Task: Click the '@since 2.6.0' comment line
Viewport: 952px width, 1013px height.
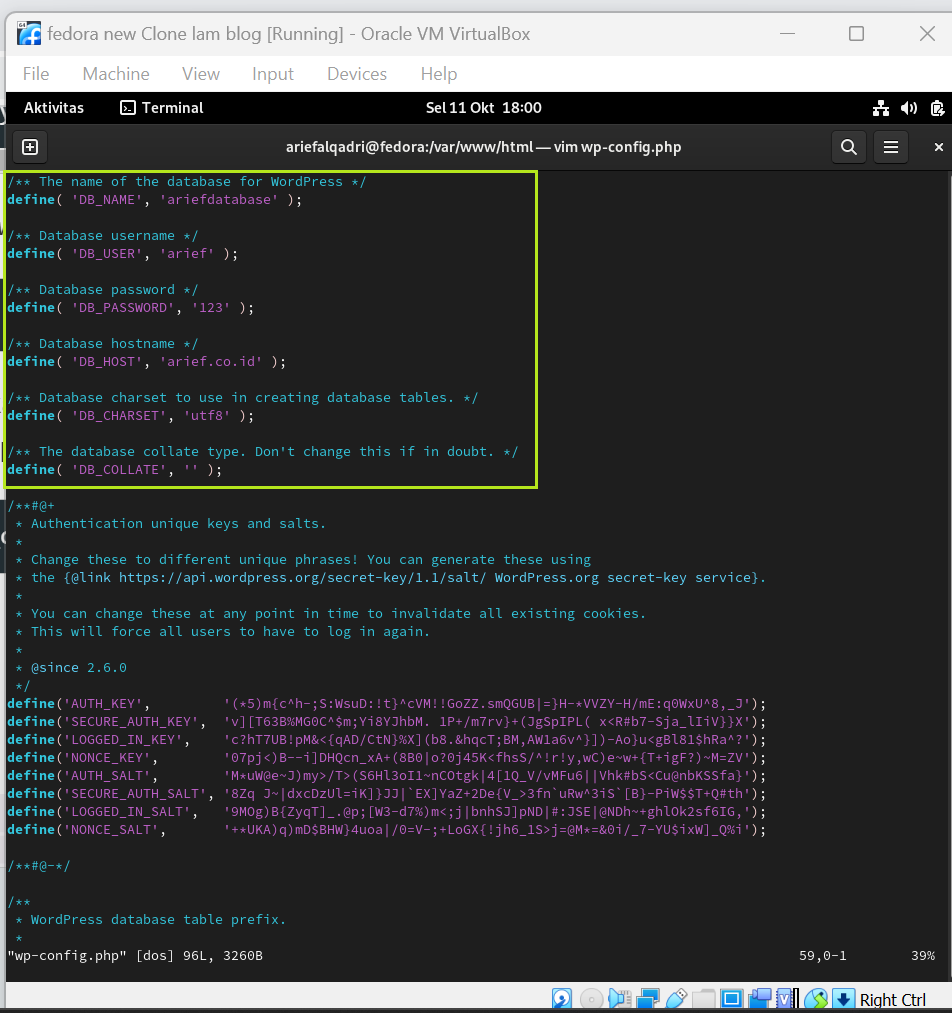Action: (79, 667)
